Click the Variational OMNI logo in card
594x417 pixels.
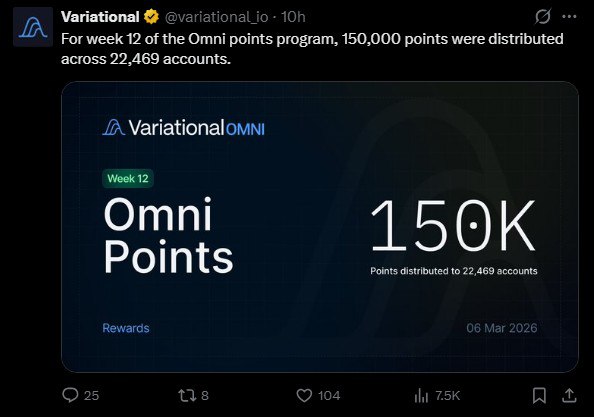click(x=183, y=127)
